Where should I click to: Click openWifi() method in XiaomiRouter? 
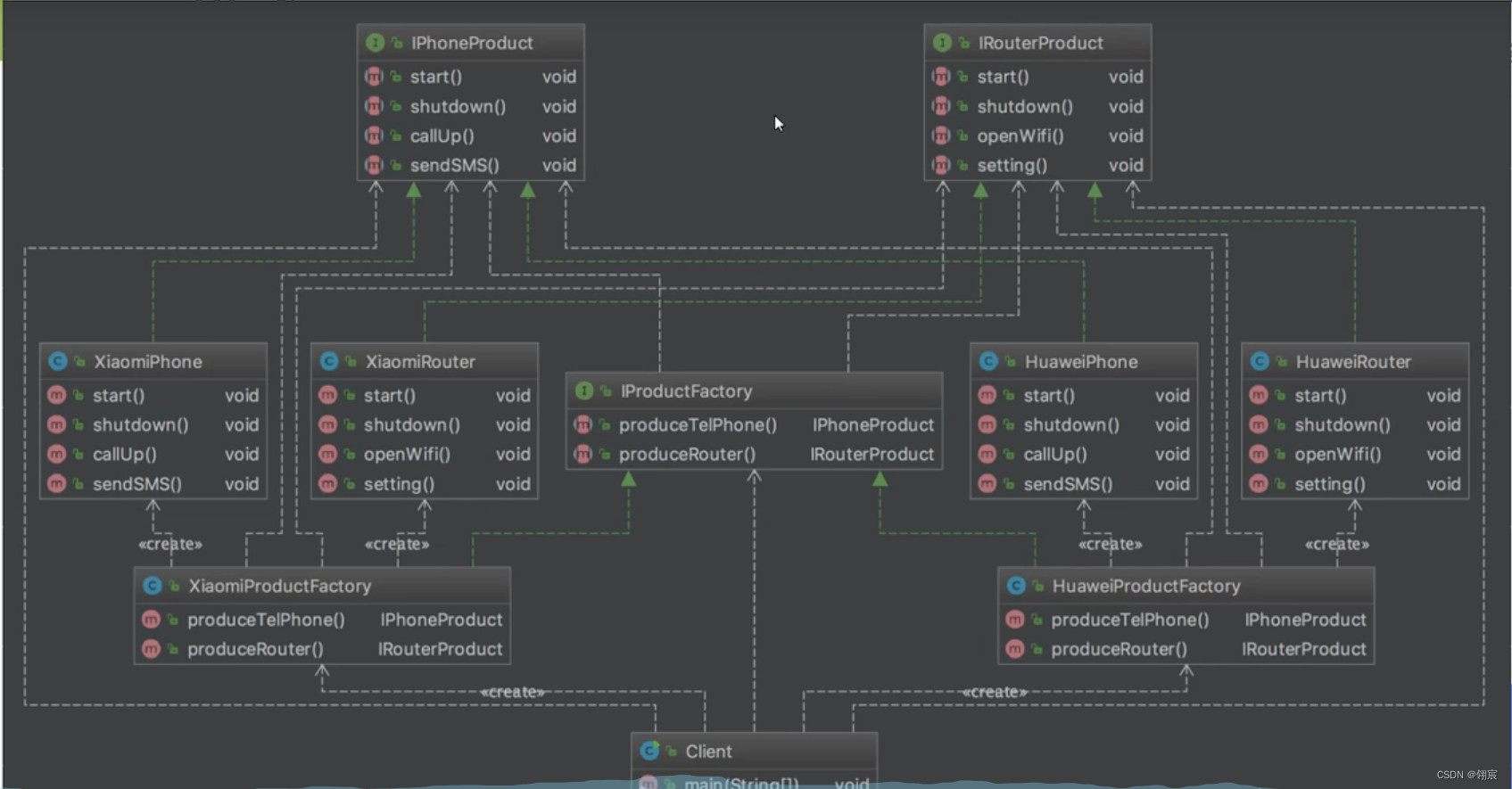pyautogui.click(x=407, y=454)
